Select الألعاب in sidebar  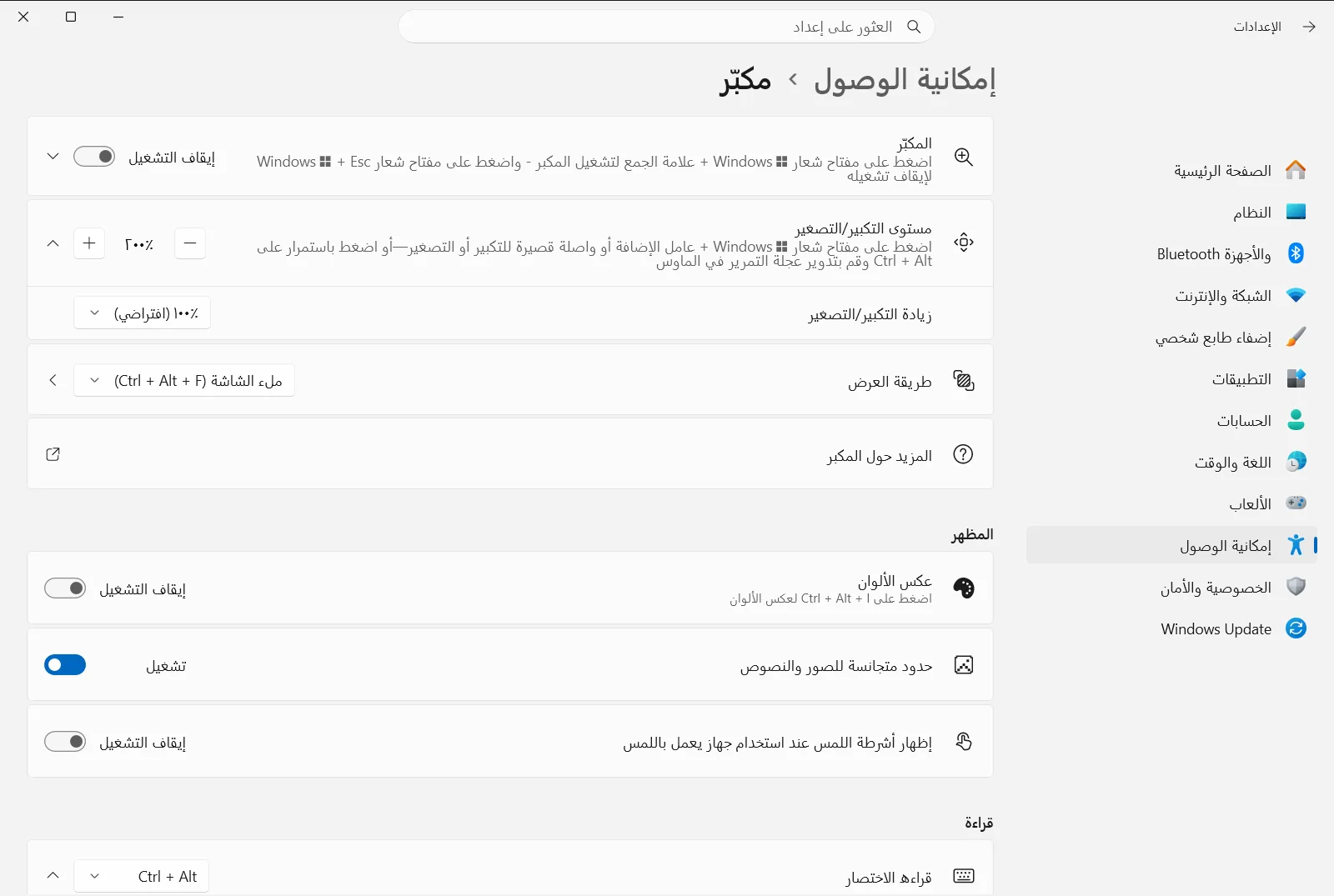point(1172,503)
